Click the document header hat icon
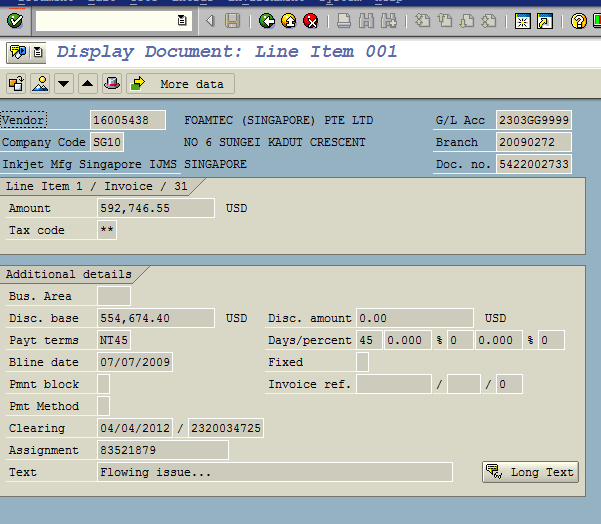Image resolution: width=601 pixels, height=524 pixels. [112, 83]
